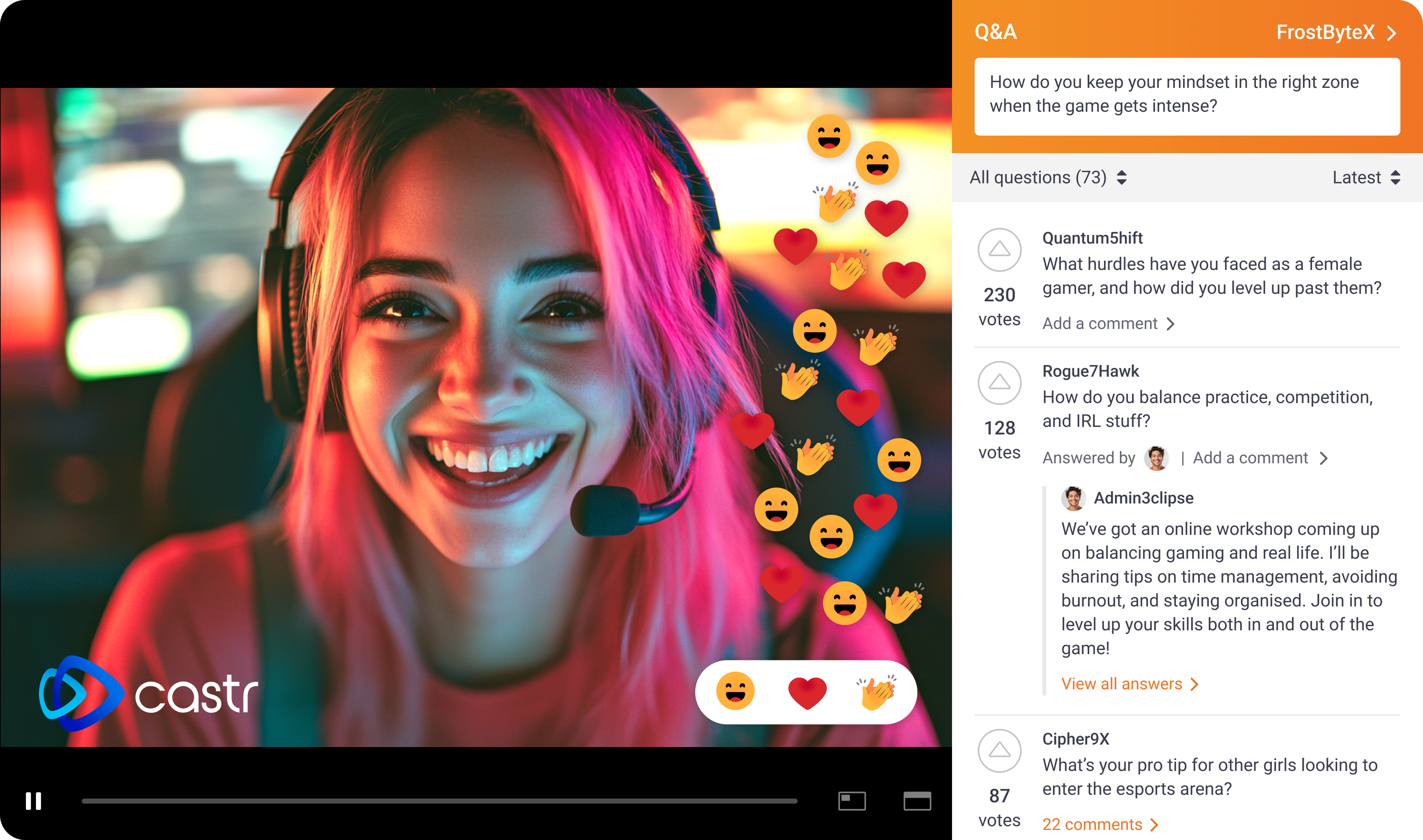1423x840 pixels.
Task: Click the chevron after View all answers
Action: (1194, 684)
